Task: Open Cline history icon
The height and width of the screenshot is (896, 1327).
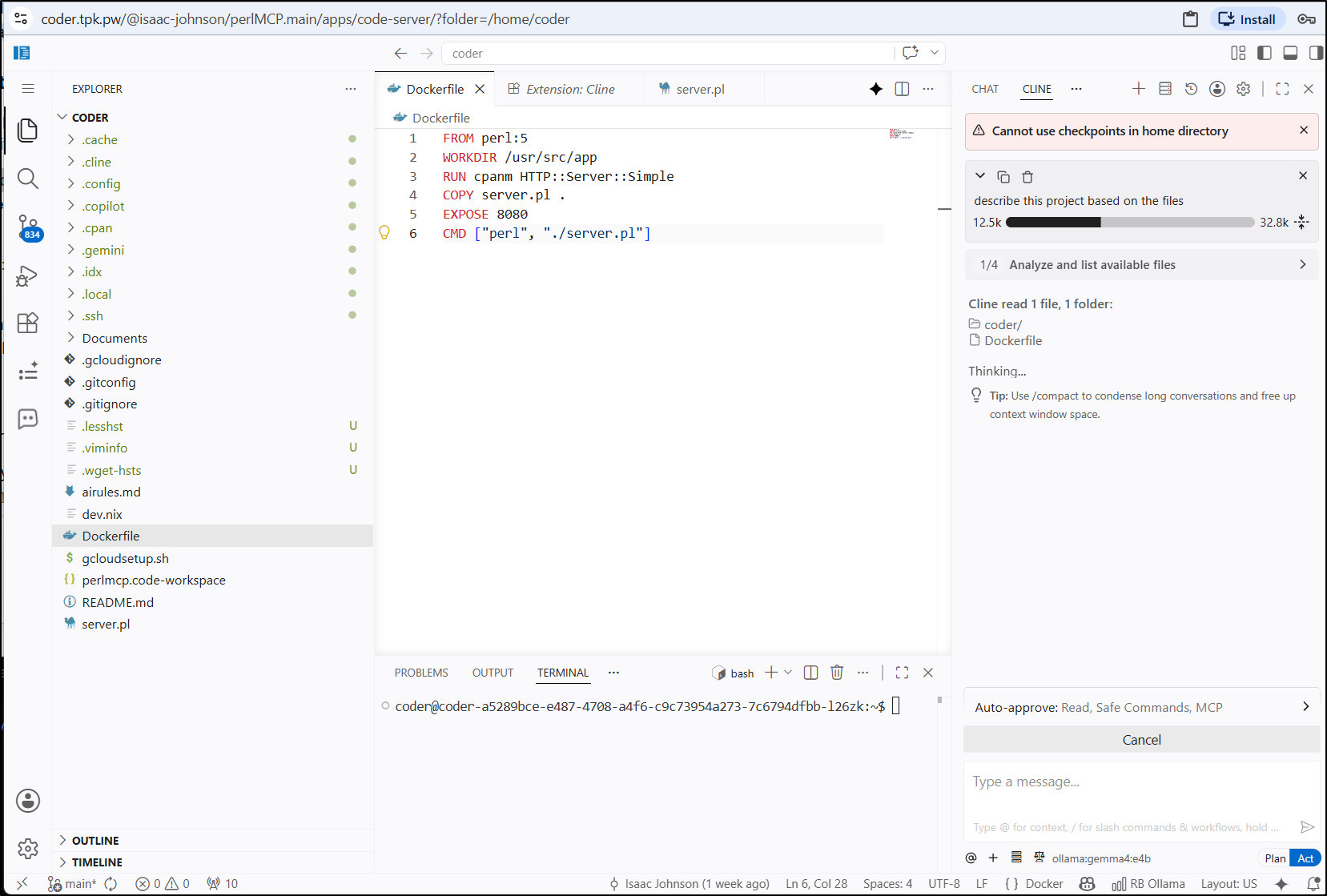Action: click(1191, 89)
